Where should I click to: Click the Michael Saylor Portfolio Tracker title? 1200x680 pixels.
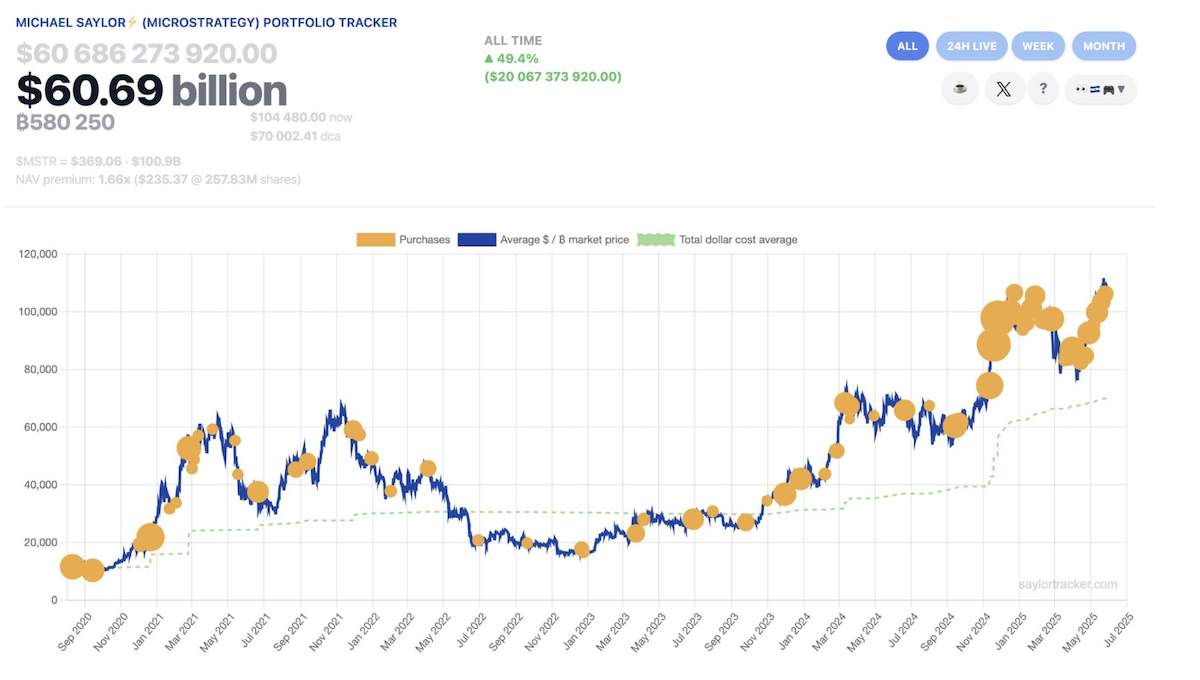(206, 22)
